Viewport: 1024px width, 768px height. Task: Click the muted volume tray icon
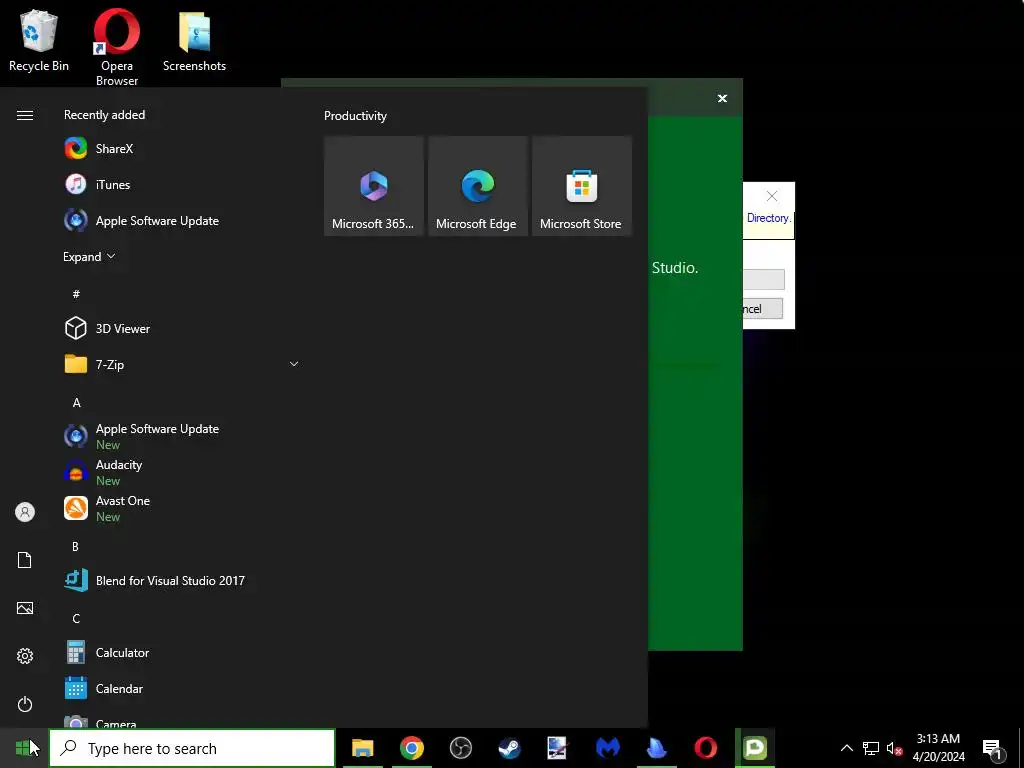tap(894, 748)
